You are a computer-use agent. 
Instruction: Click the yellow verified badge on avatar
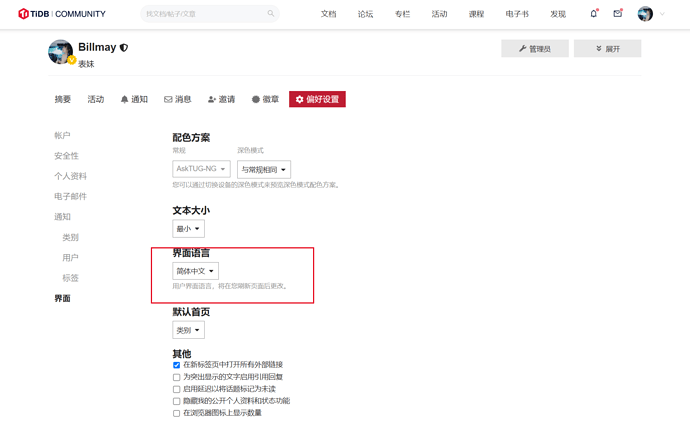[x=72, y=59]
